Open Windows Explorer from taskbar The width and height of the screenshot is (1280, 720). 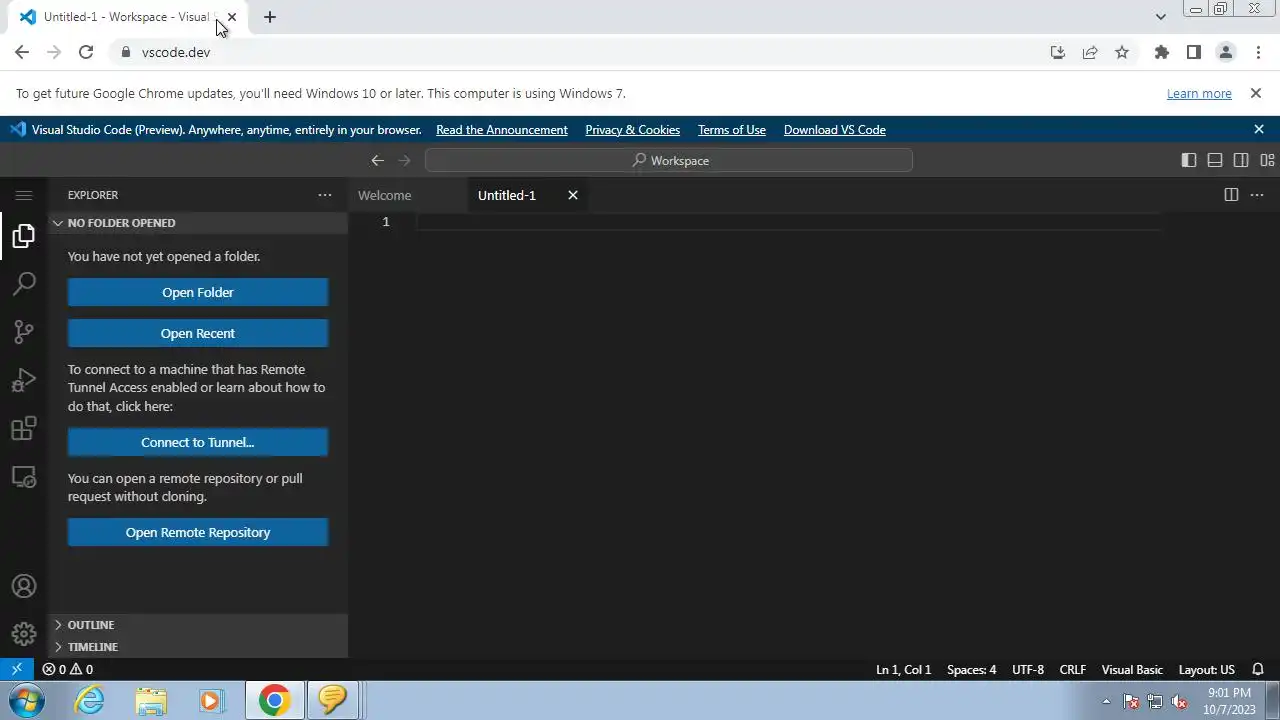151,700
